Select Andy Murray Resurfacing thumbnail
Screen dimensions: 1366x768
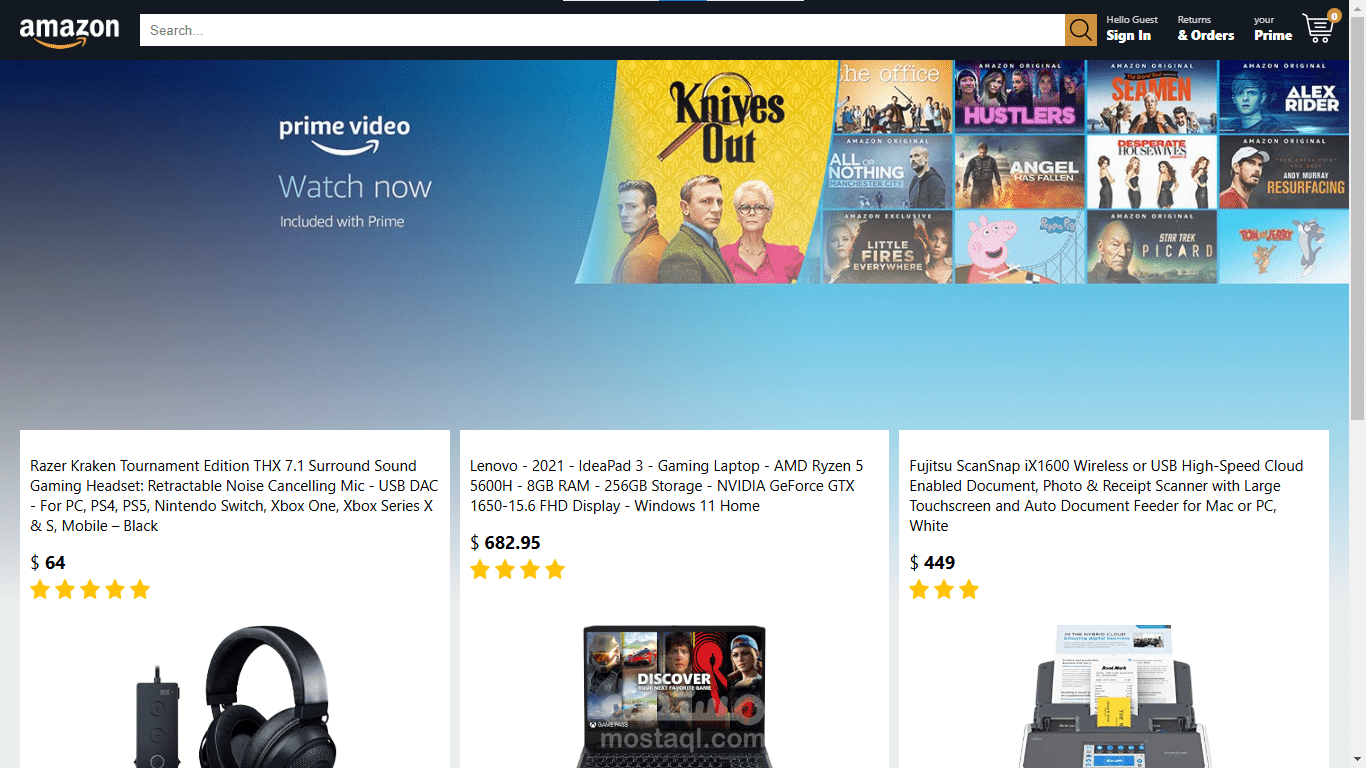1284,172
